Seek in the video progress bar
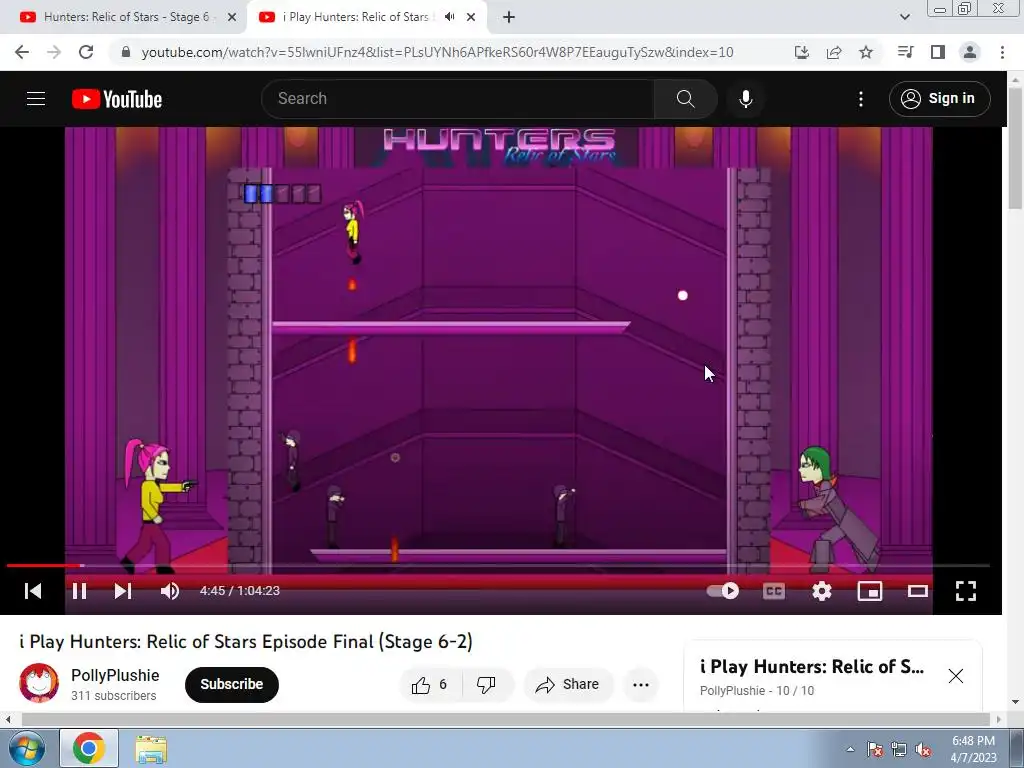The image size is (1024, 768). click(x=498, y=566)
